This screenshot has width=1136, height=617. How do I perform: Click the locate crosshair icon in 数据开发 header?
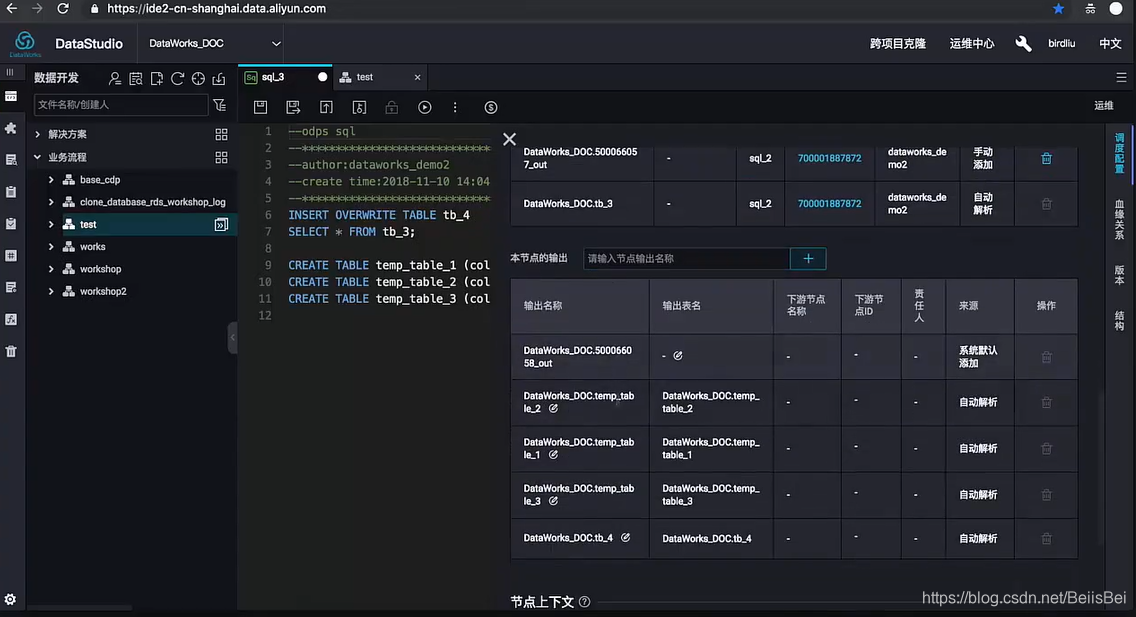click(x=198, y=78)
